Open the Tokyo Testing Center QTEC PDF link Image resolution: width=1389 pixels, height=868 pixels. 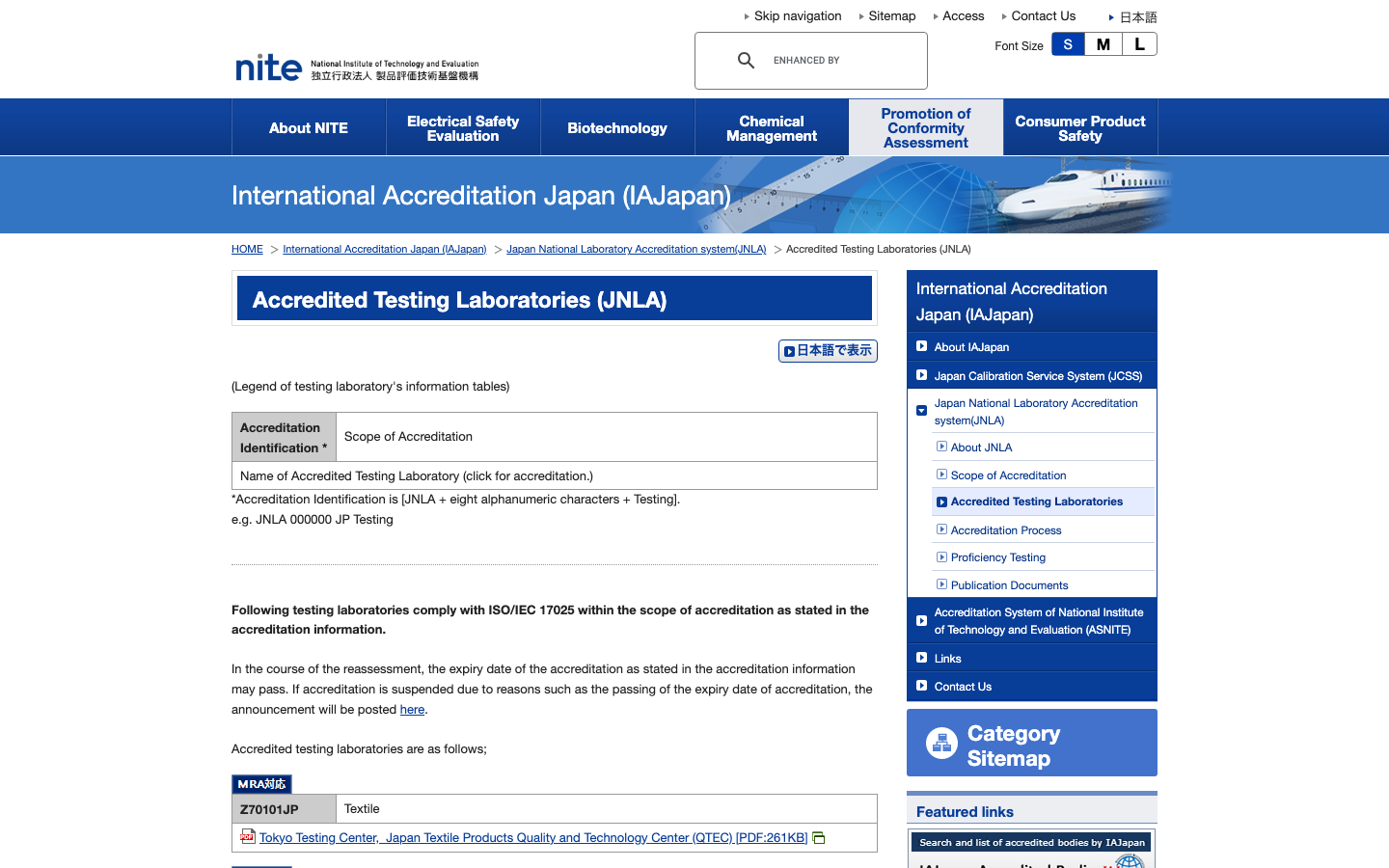point(533,837)
